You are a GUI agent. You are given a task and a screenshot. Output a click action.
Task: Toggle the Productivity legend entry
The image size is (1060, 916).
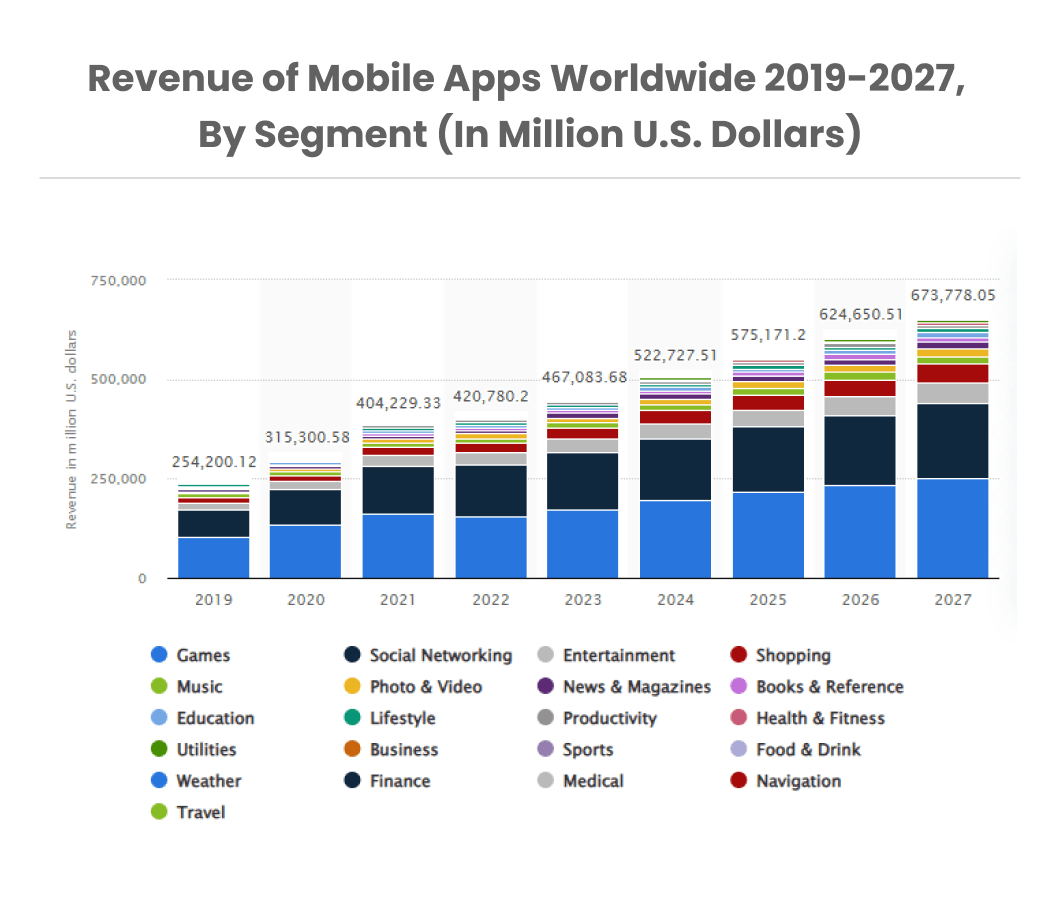(x=597, y=718)
